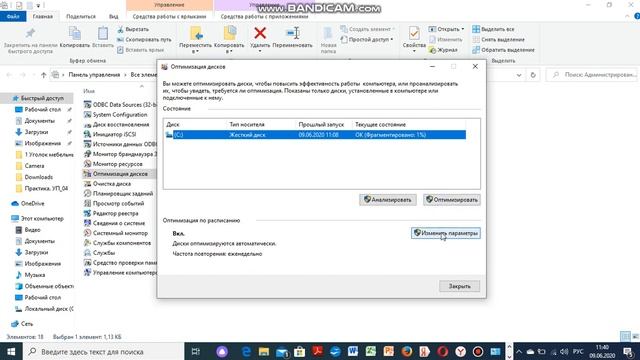Click the taskbar search box
The image size is (640, 360).
[x=104, y=351]
